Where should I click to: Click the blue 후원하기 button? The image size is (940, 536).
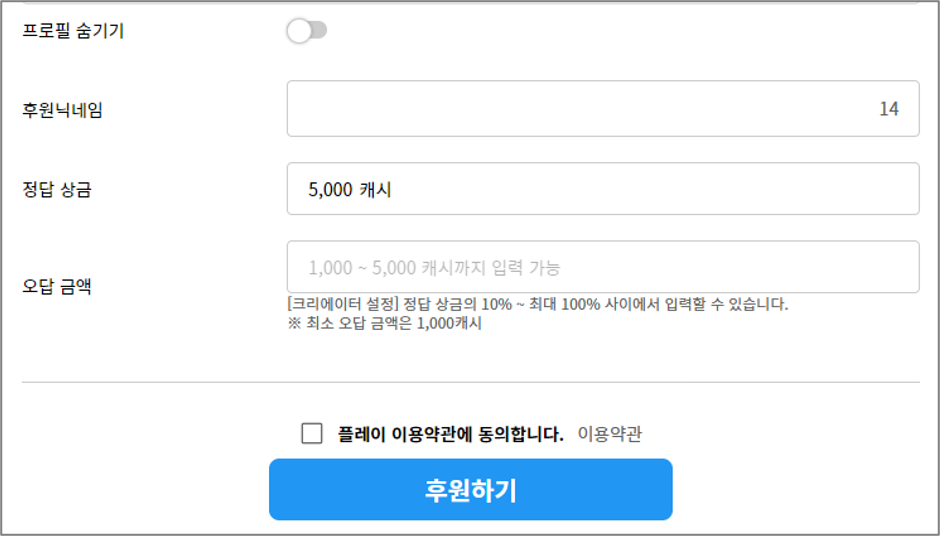(x=471, y=489)
